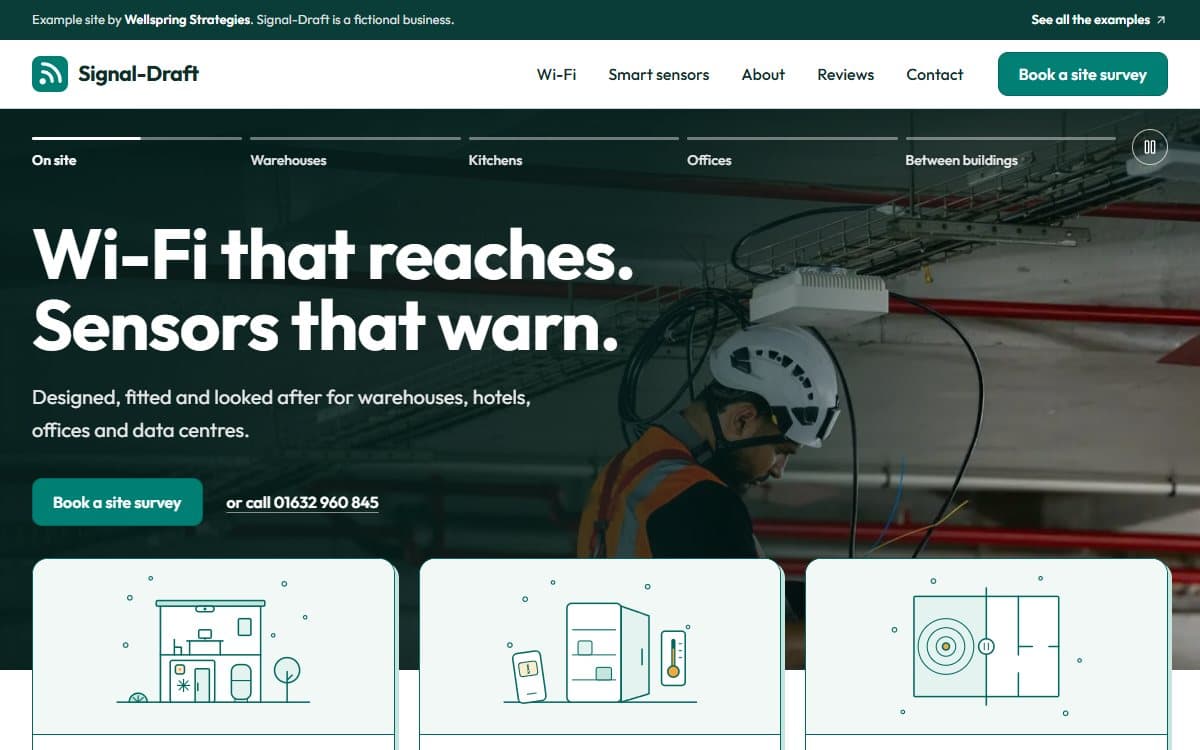Follow the Wellspring Strategies link
Screen dimensions: 1200x750
tap(187, 20)
